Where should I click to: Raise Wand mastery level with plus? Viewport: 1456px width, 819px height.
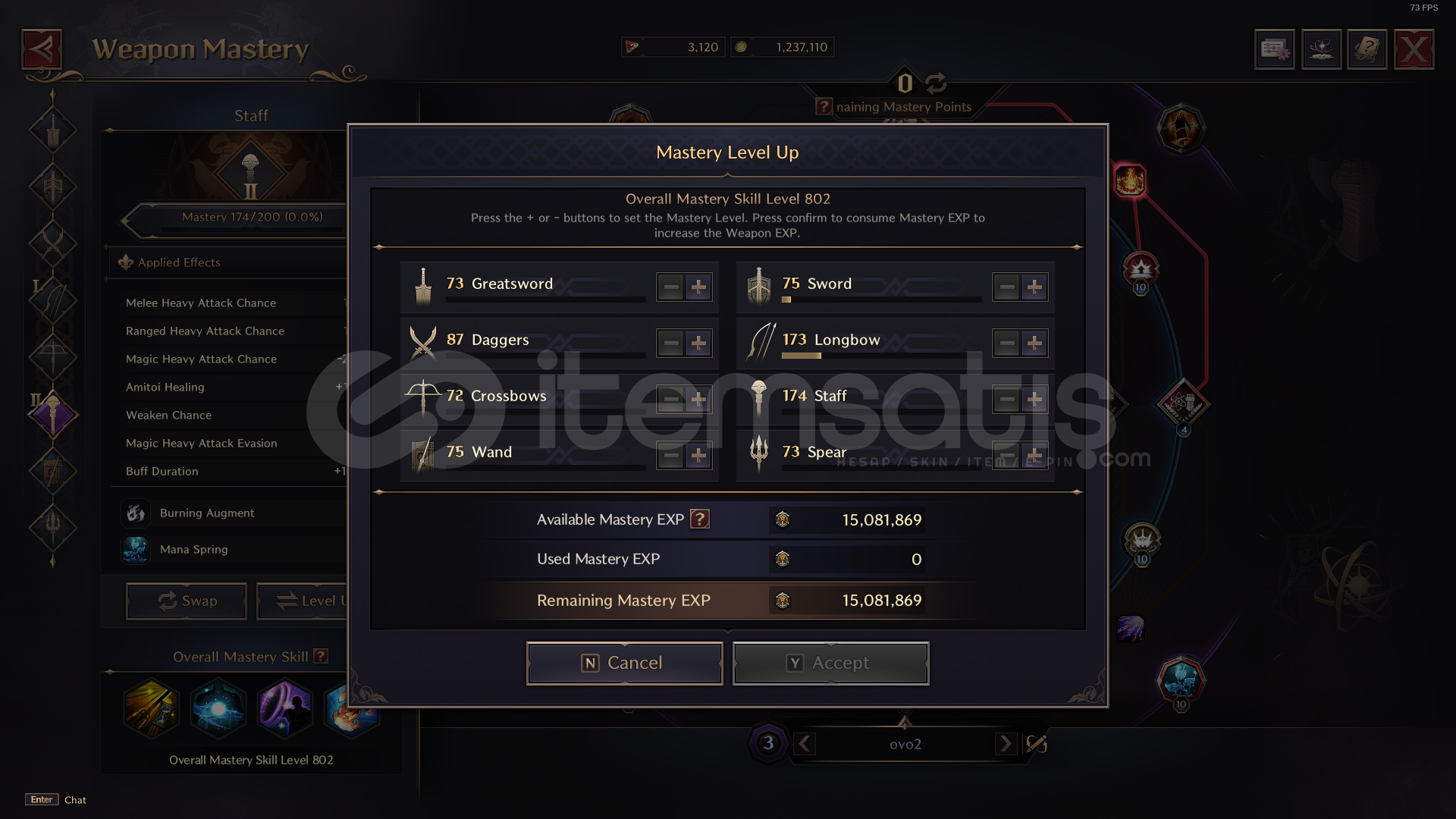pyautogui.click(x=698, y=456)
